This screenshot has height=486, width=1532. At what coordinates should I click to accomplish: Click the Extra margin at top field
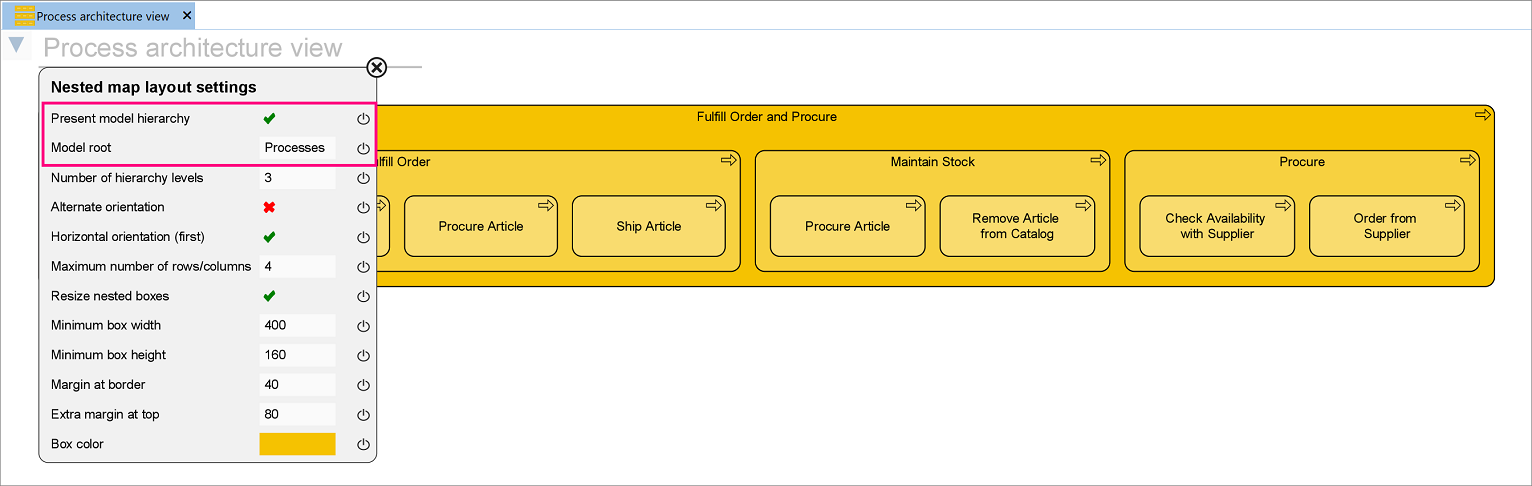297,414
